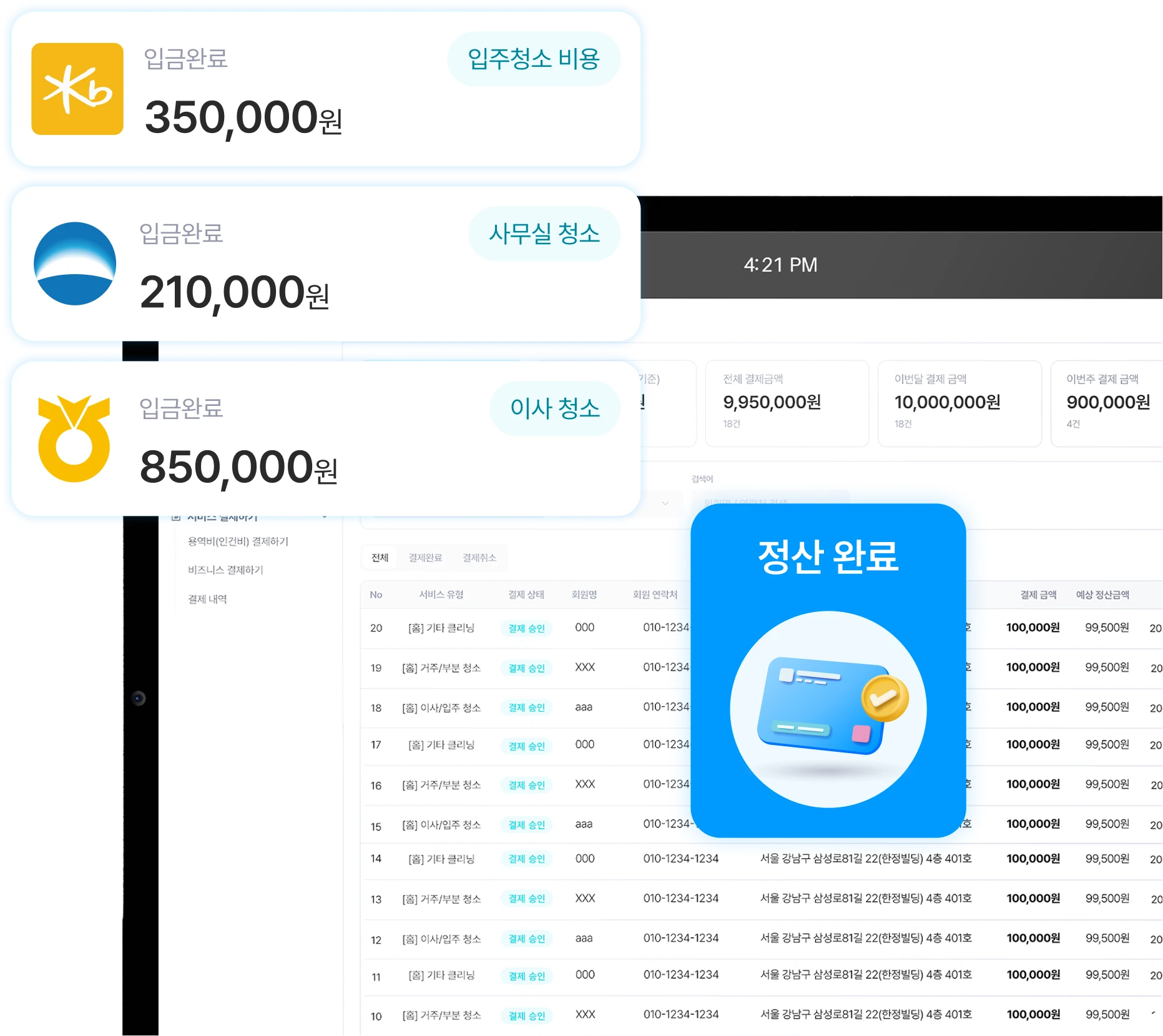Click the KB bank logo icon

[77, 89]
